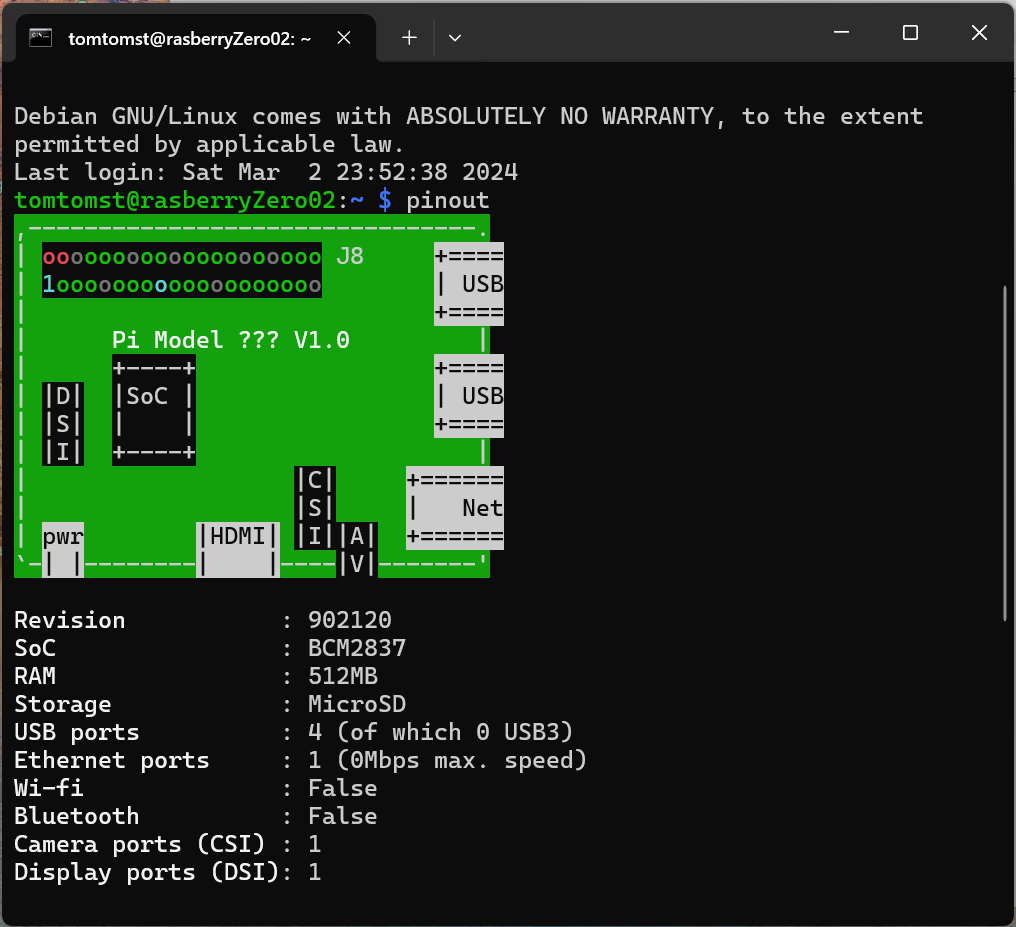Click 'Display ports (DSI)' label

(147, 873)
